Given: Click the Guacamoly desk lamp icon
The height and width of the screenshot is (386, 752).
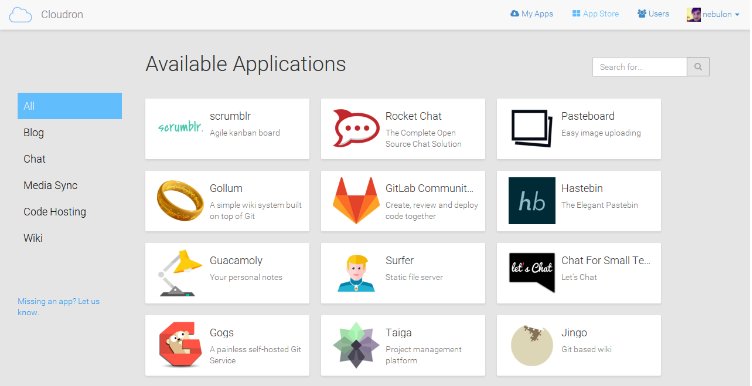Looking at the screenshot, I should pyautogui.click(x=180, y=273).
